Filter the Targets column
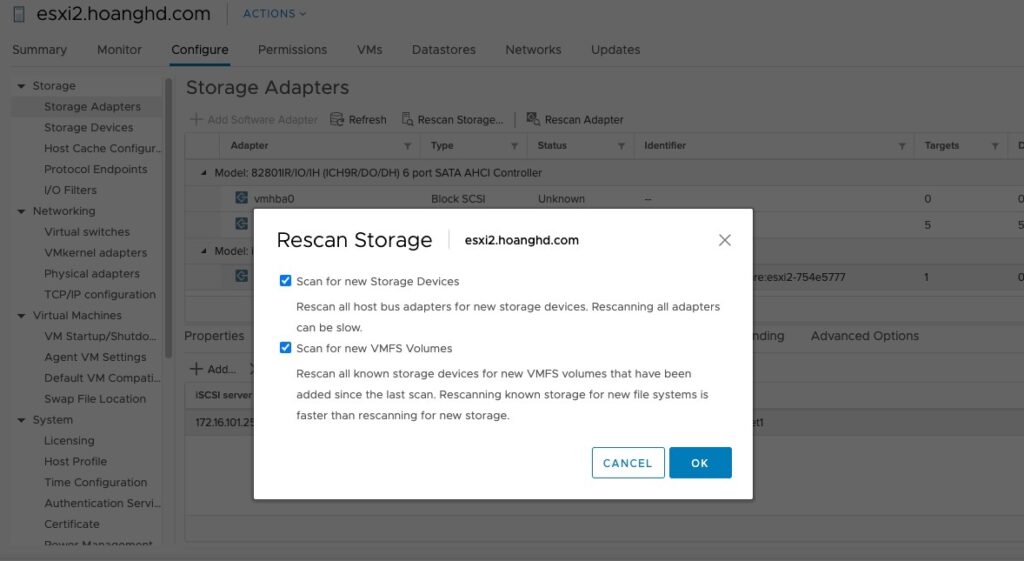This screenshot has height=561, width=1024. (995, 146)
